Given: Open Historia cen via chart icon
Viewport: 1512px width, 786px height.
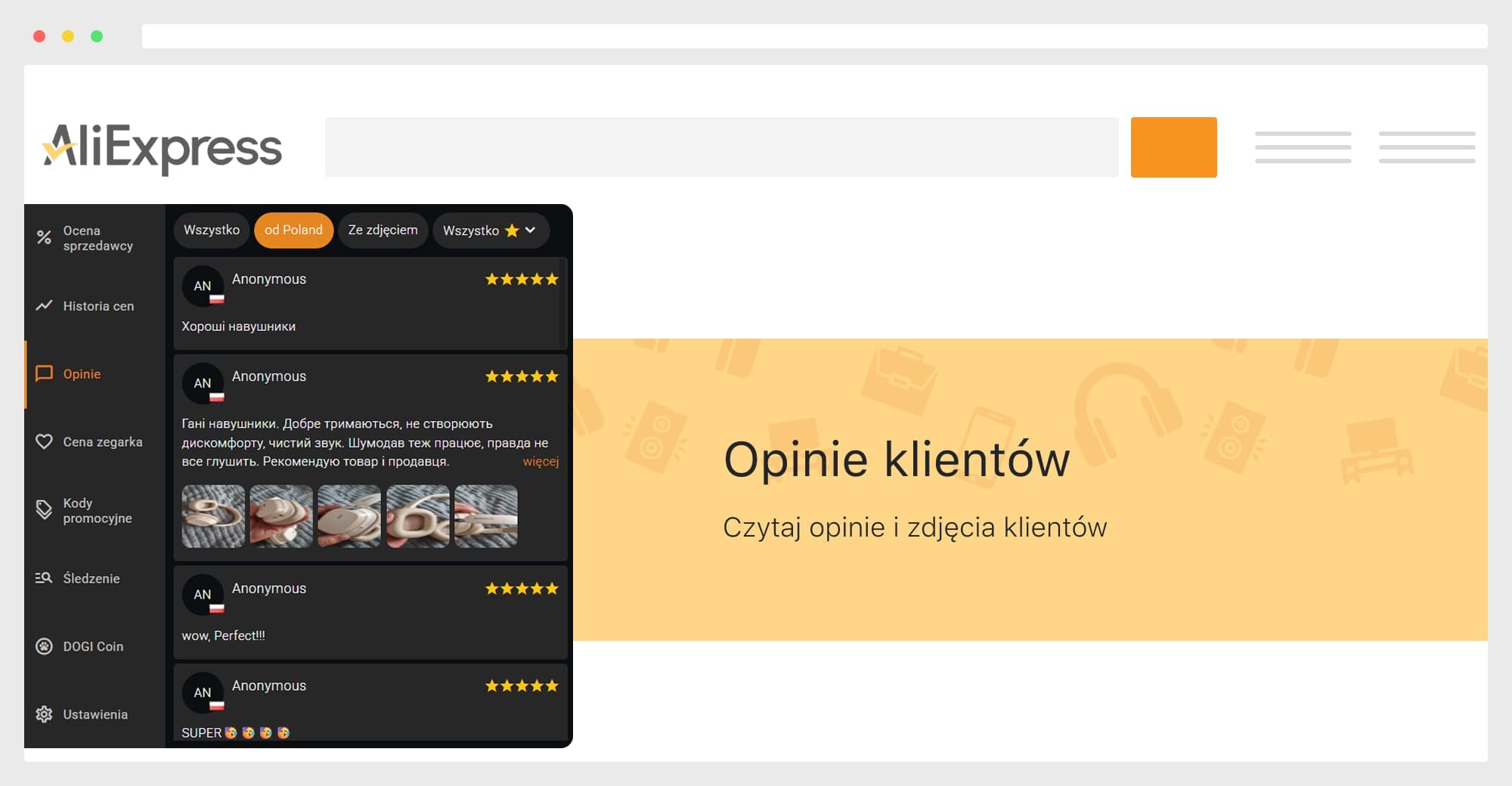Looking at the screenshot, I should (44, 305).
